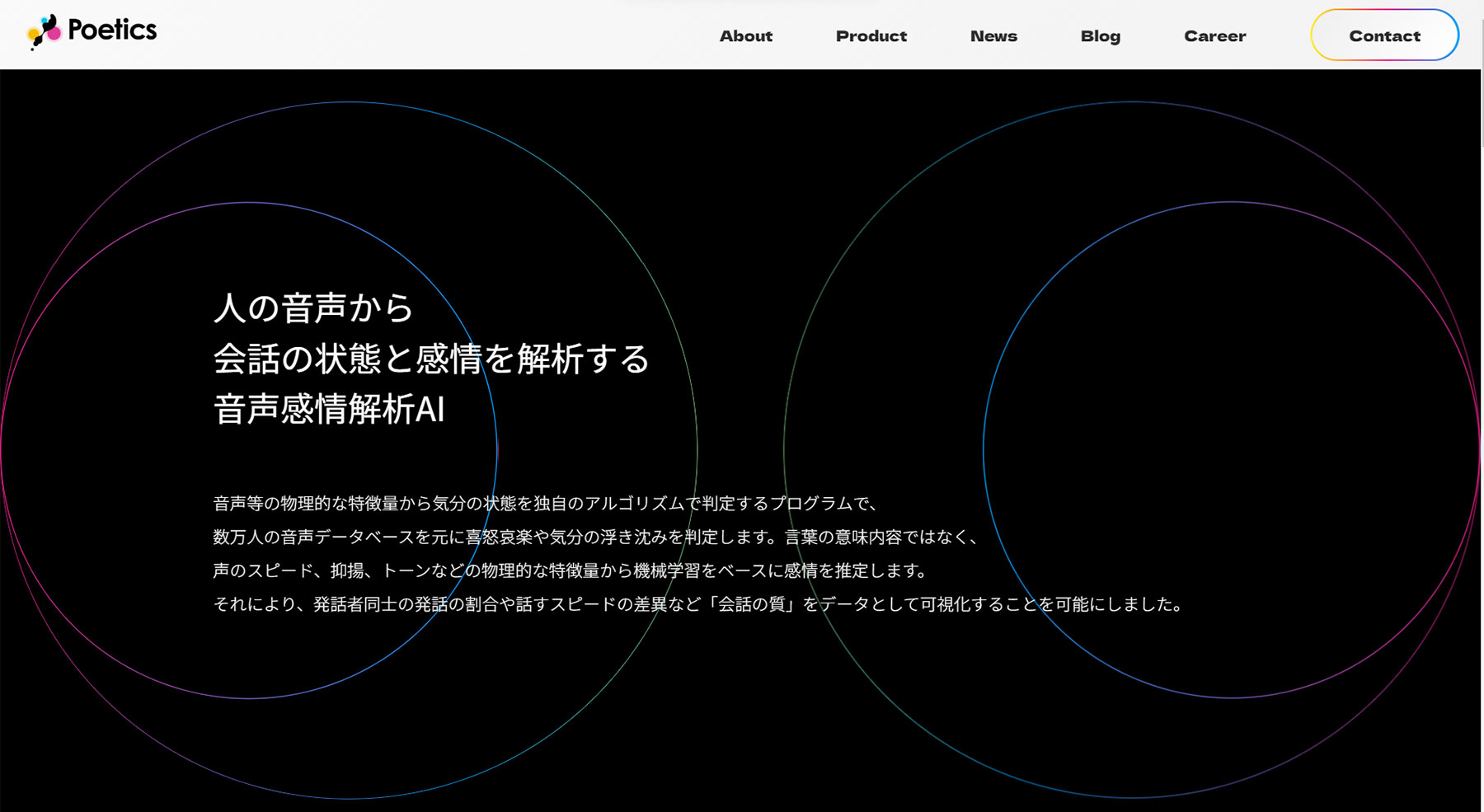Image resolution: width=1484 pixels, height=812 pixels.
Task: Click the Contact button
Action: (x=1385, y=35)
